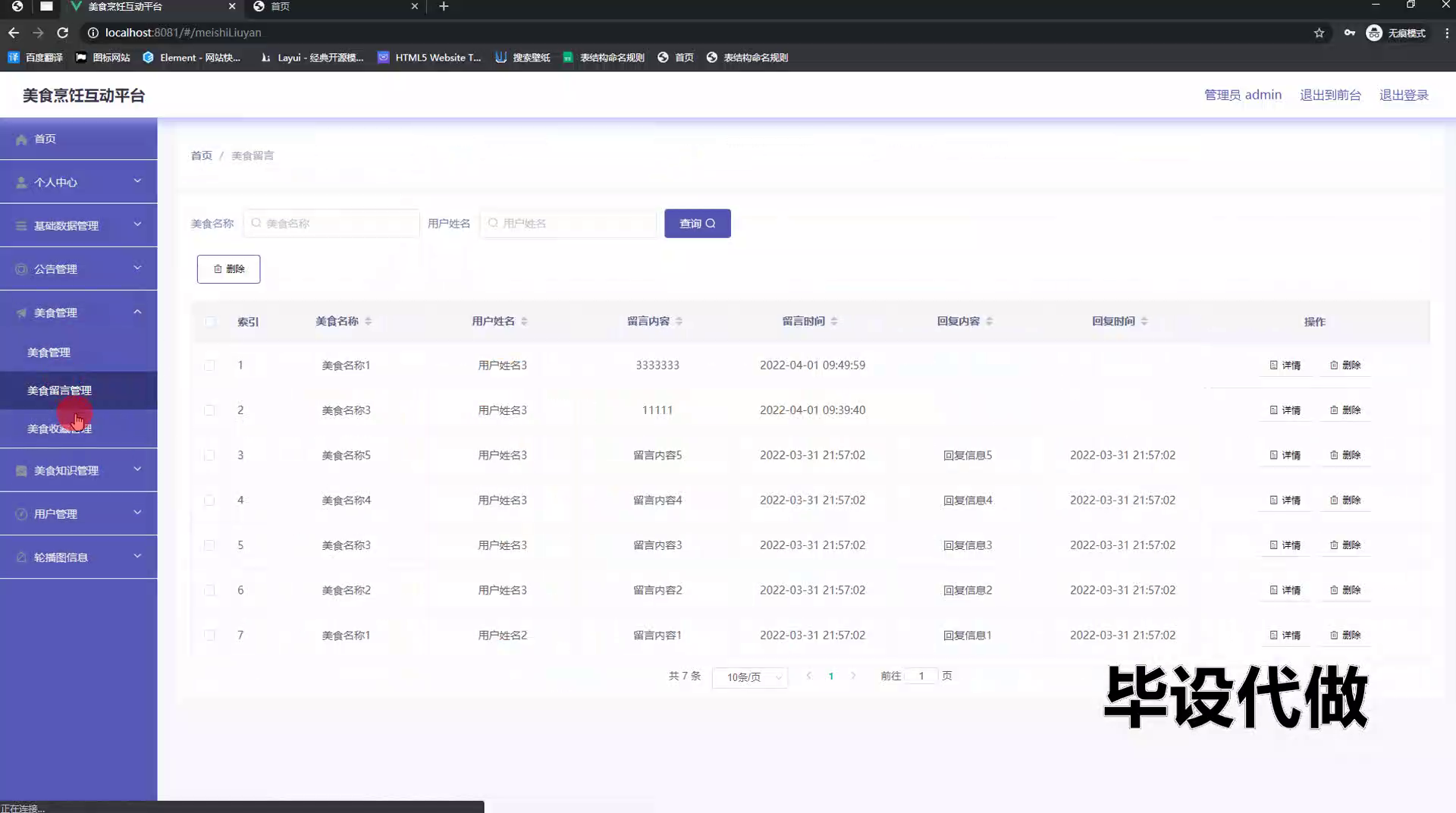
Task: Collapse the 美食管理 menu chevron
Action: pos(137,311)
